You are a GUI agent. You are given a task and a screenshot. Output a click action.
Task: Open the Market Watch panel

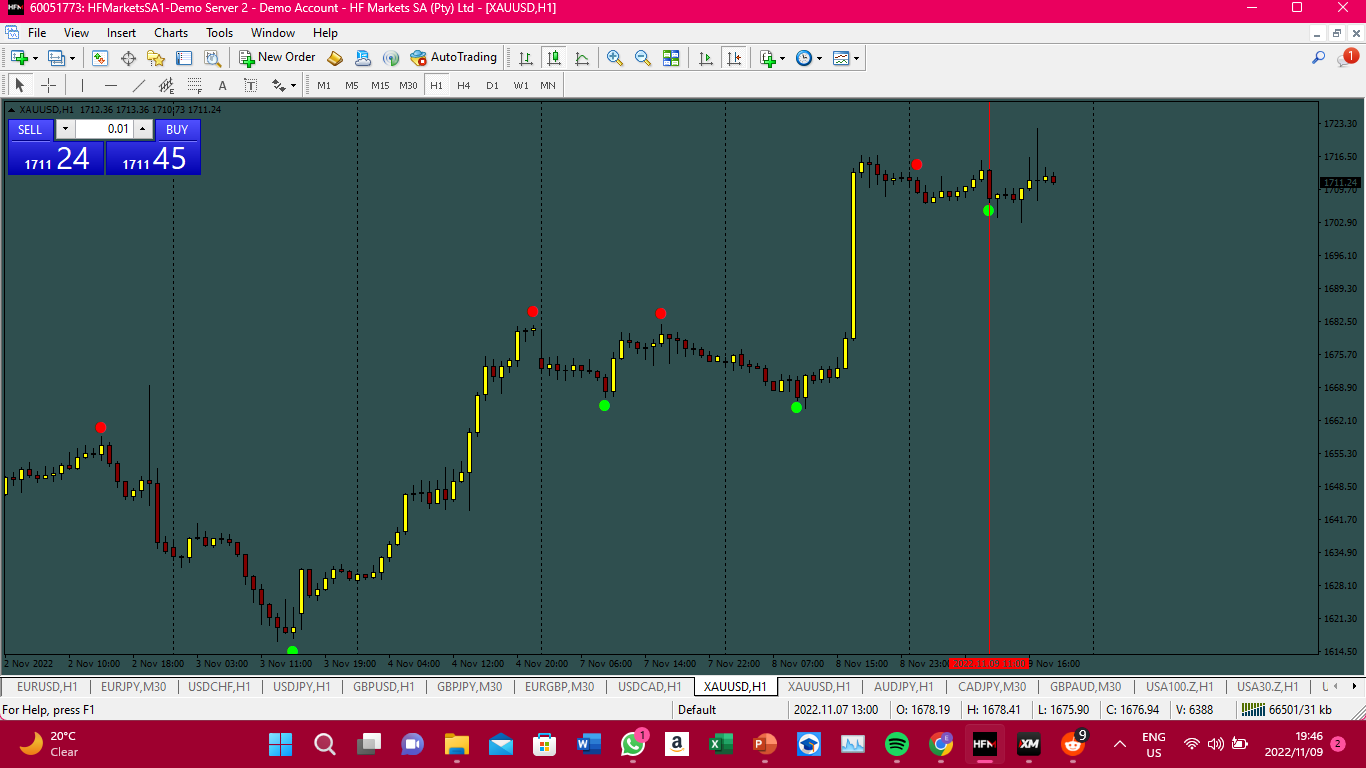[100, 58]
